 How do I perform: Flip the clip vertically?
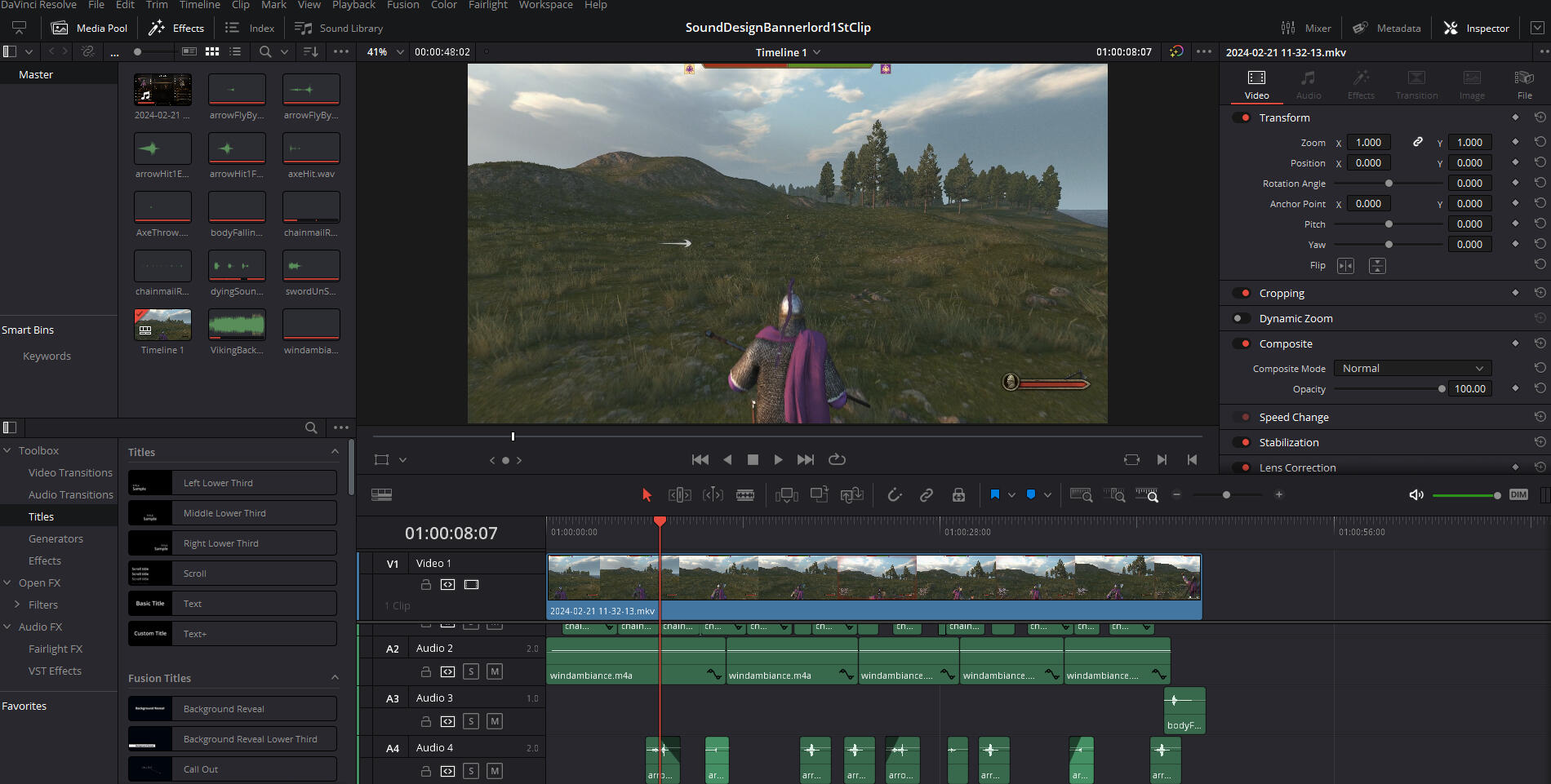click(1377, 266)
